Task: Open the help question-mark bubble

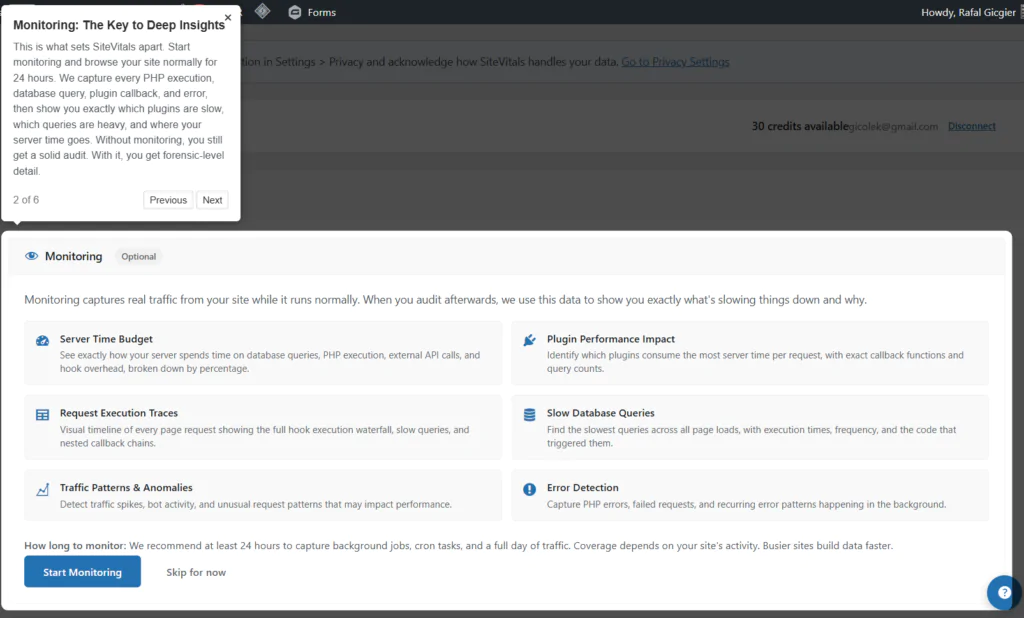Action: pos(1003,592)
